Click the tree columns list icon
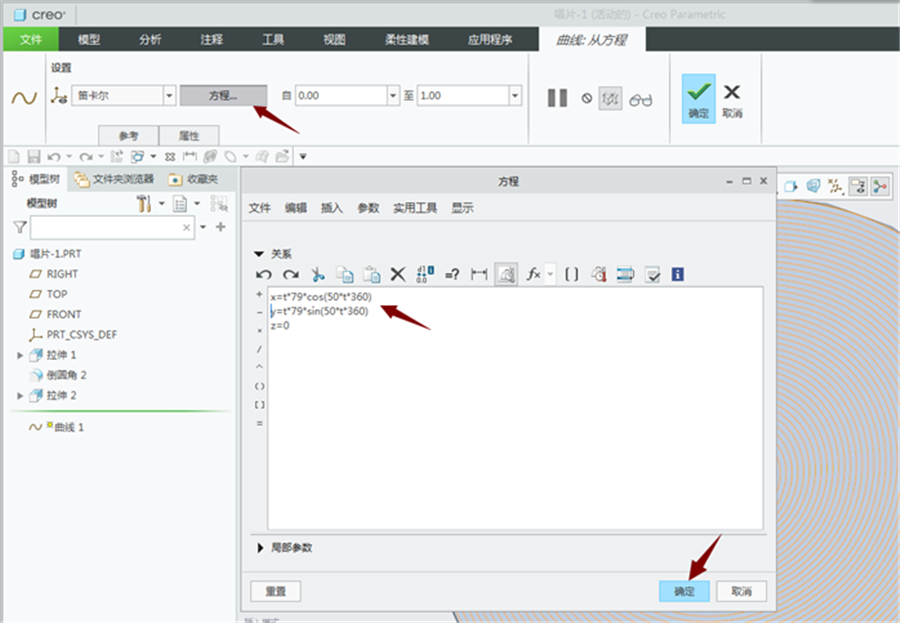Image resolution: width=900 pixels, height=623 pixels. pos(180,203)
